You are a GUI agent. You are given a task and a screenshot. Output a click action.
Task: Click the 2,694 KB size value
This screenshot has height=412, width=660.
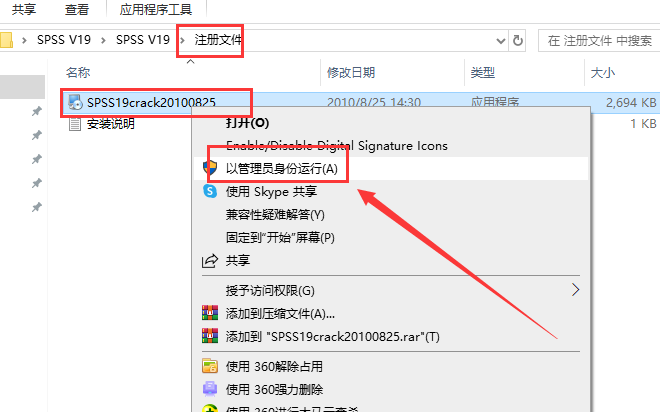pyautogui.click(x=631, y=103)
